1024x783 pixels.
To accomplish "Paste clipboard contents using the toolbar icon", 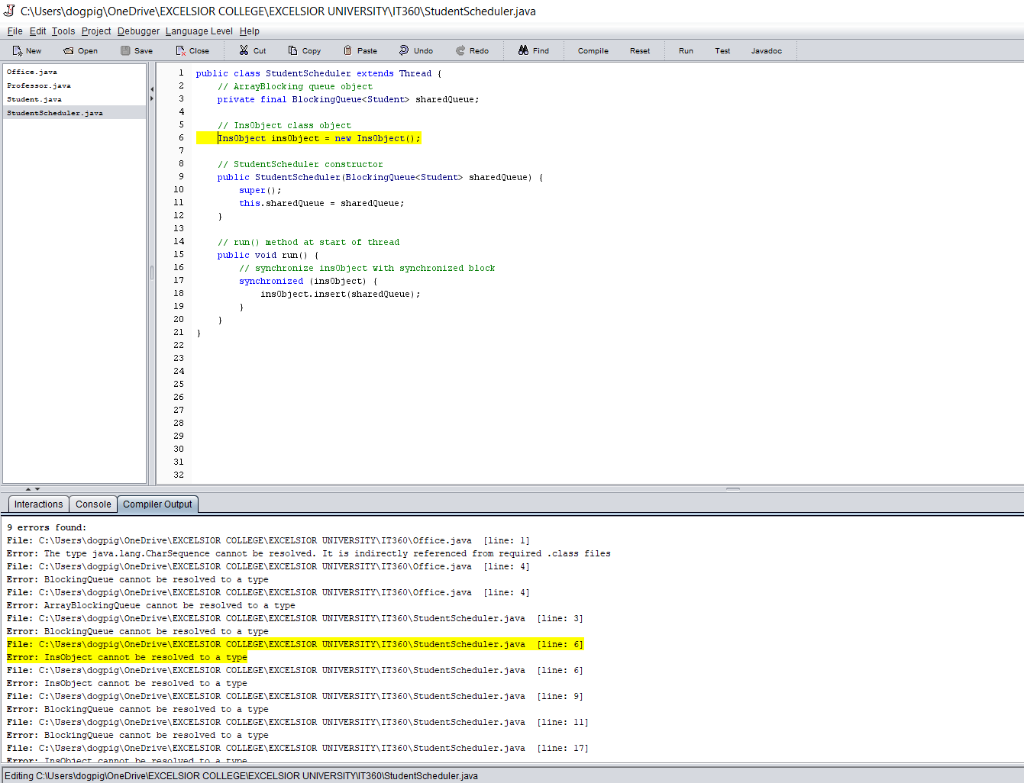I will point(360,50).
